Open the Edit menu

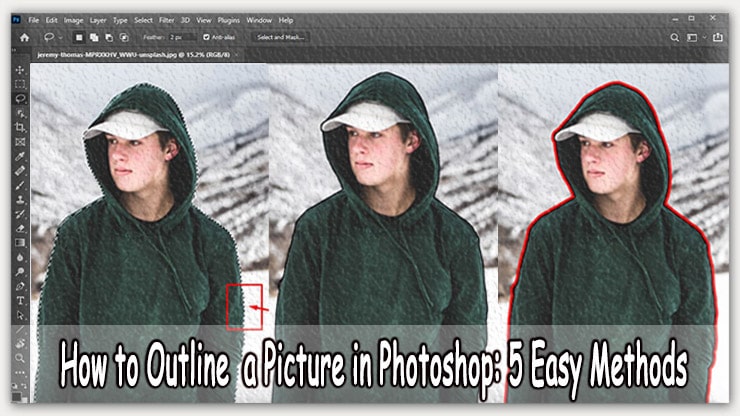51,20
